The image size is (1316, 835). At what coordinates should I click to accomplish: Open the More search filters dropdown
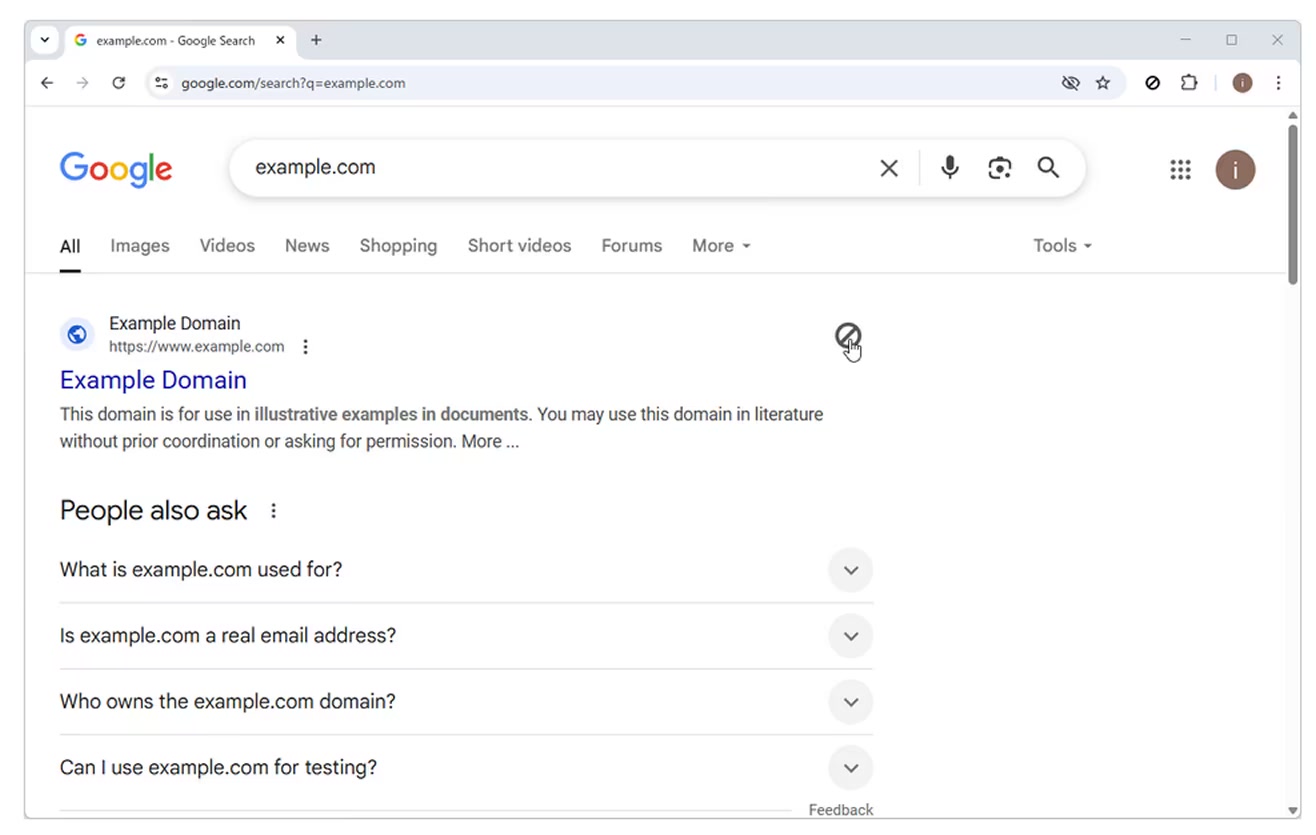[721, 246]
